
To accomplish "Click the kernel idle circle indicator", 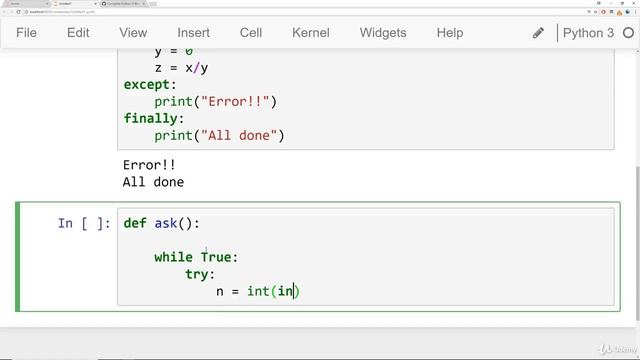I will pos(629,33).
